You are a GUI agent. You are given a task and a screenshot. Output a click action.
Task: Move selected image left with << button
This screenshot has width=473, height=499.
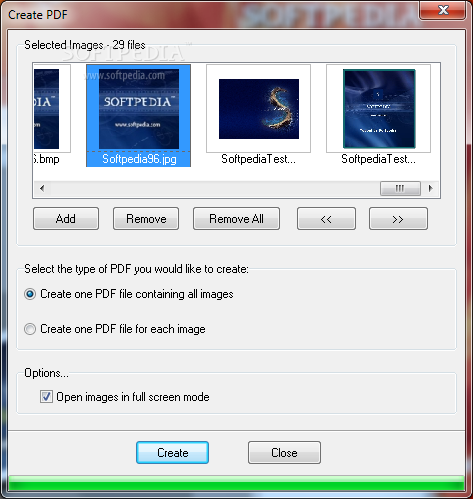click(x=326, y=219)
